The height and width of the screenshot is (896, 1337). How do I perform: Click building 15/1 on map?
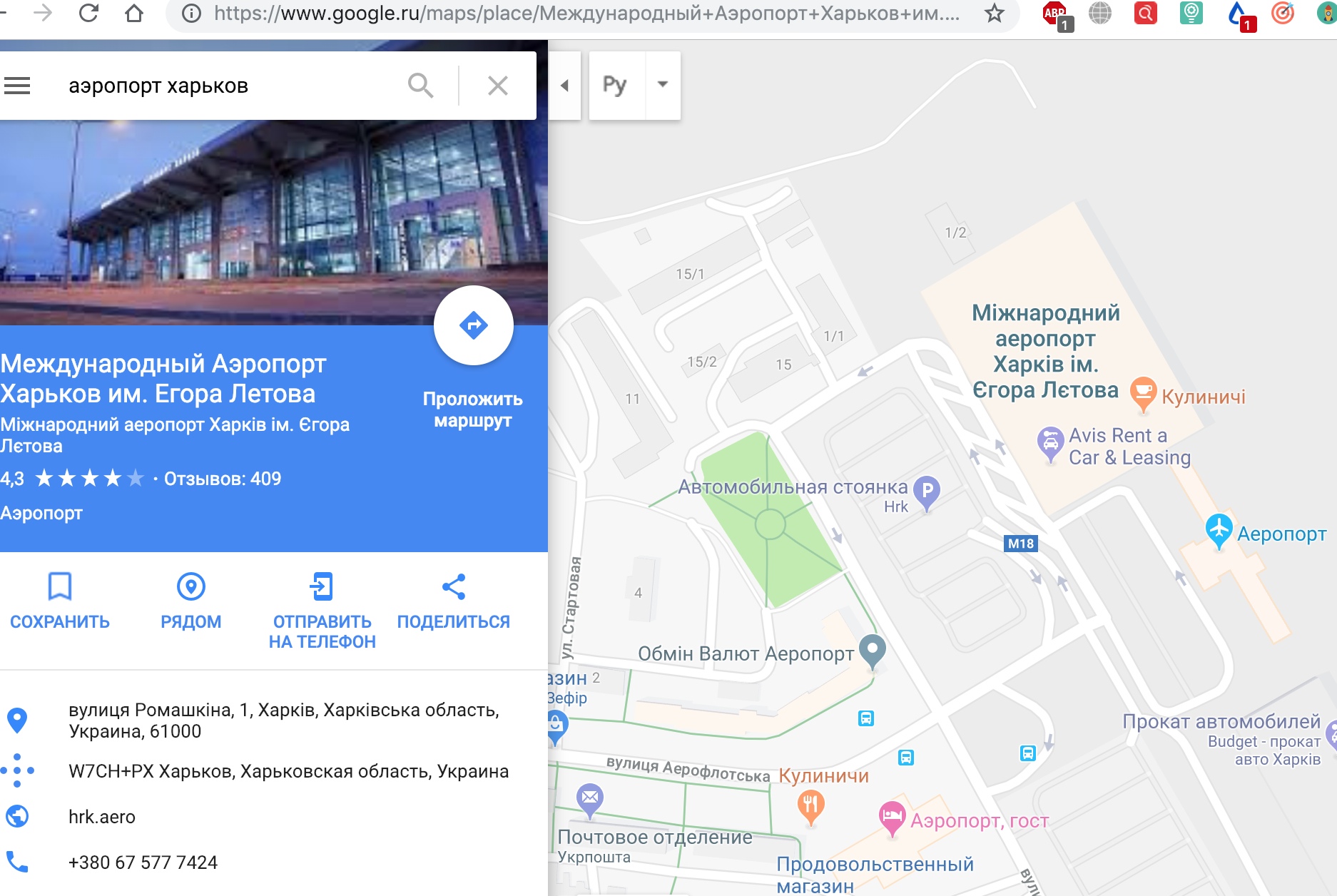690,274
